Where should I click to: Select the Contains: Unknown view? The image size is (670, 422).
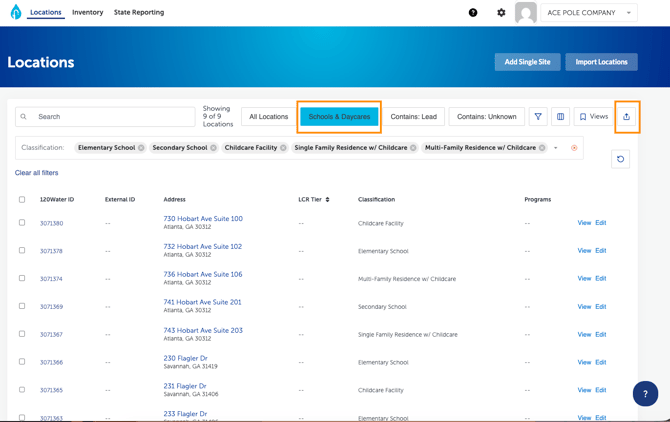click(487, 117)
